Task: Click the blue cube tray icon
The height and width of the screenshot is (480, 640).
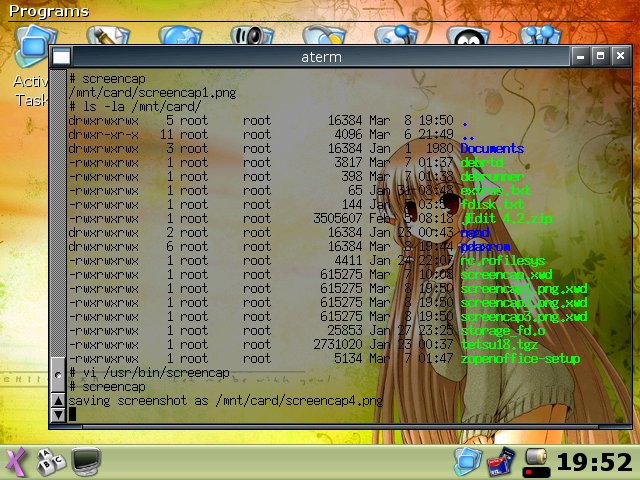Action: pos(467,461)
